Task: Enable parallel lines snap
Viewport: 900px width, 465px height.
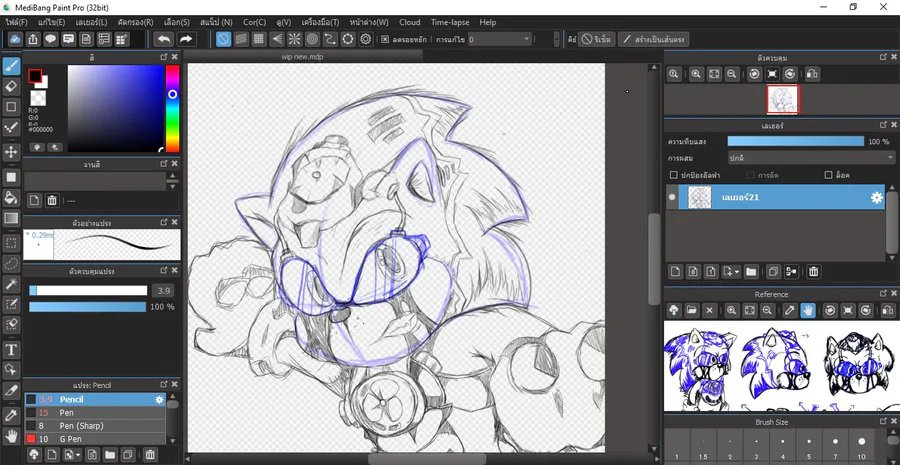Action: [x=241, y=39]
